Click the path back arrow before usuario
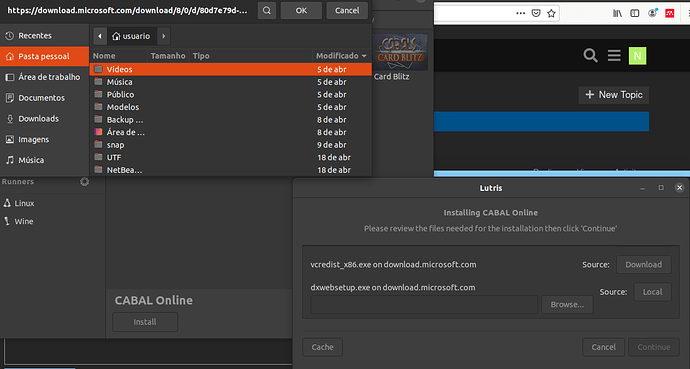This screenshot has height=369, width=690. [100, 36]
